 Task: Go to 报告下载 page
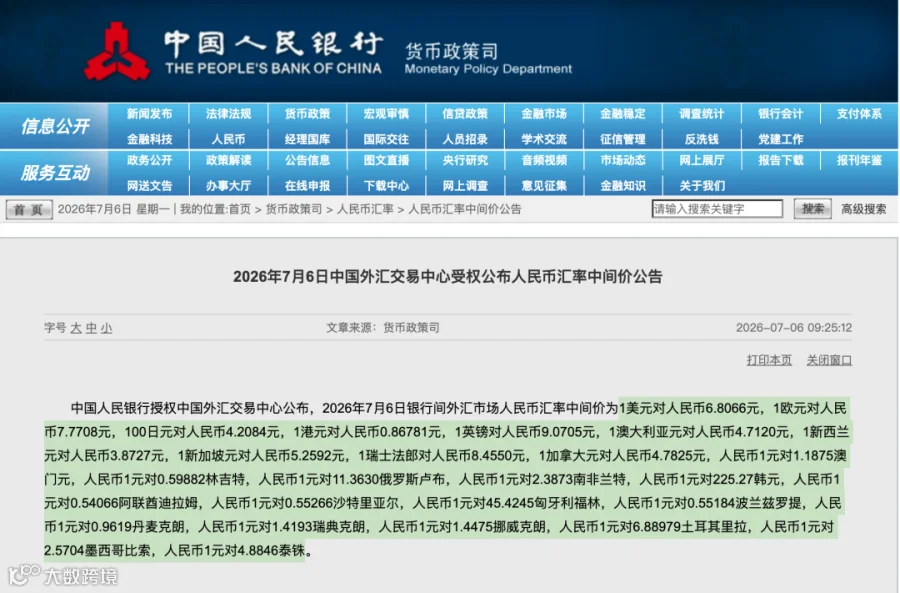coord(781,160)
